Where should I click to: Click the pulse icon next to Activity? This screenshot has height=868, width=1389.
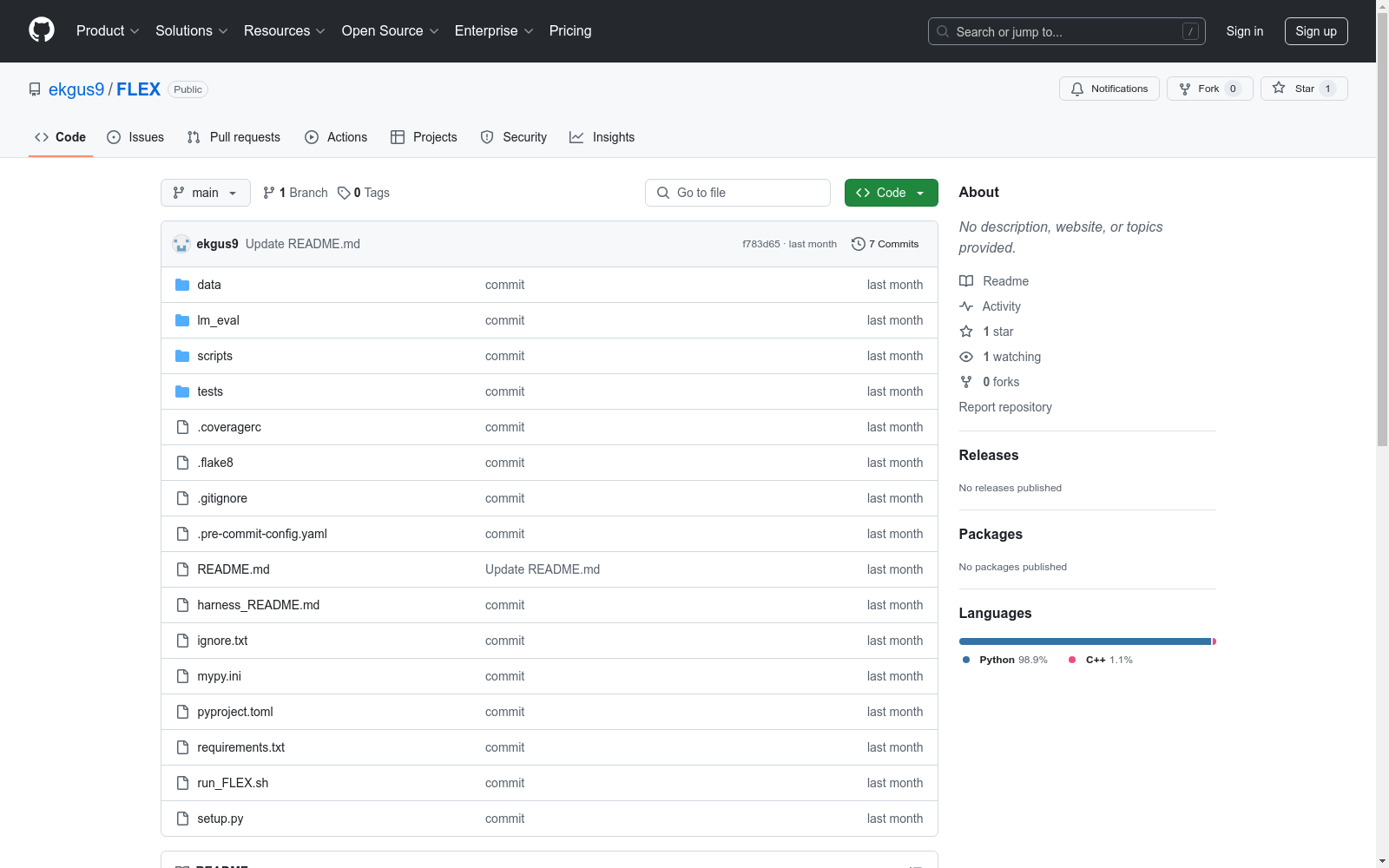966,306
